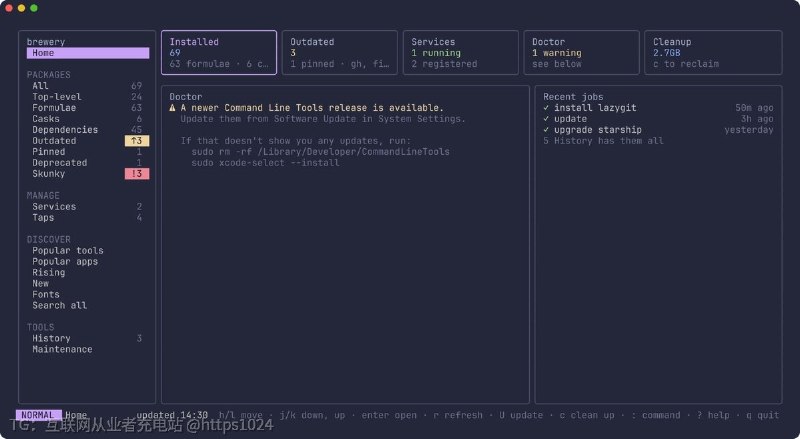Click the red Skunky alert badge
Image resolution: width=800 pixels, height=439 pixels.
137,174
